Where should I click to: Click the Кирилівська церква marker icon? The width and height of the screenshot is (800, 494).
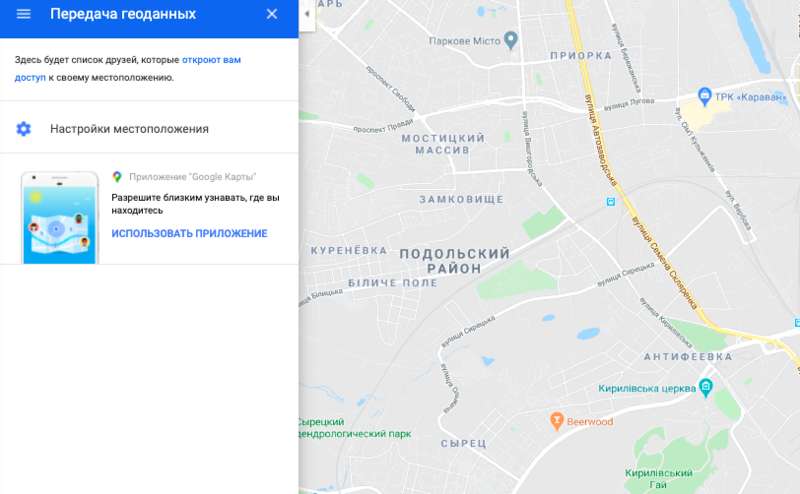[706, 387]
